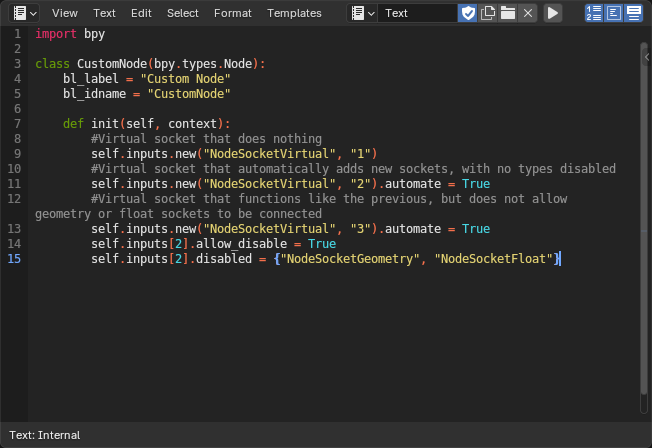Viewport: 652px width, 448px height.
Task: Open the Edit menu
Action: click(x=141, y=13)
